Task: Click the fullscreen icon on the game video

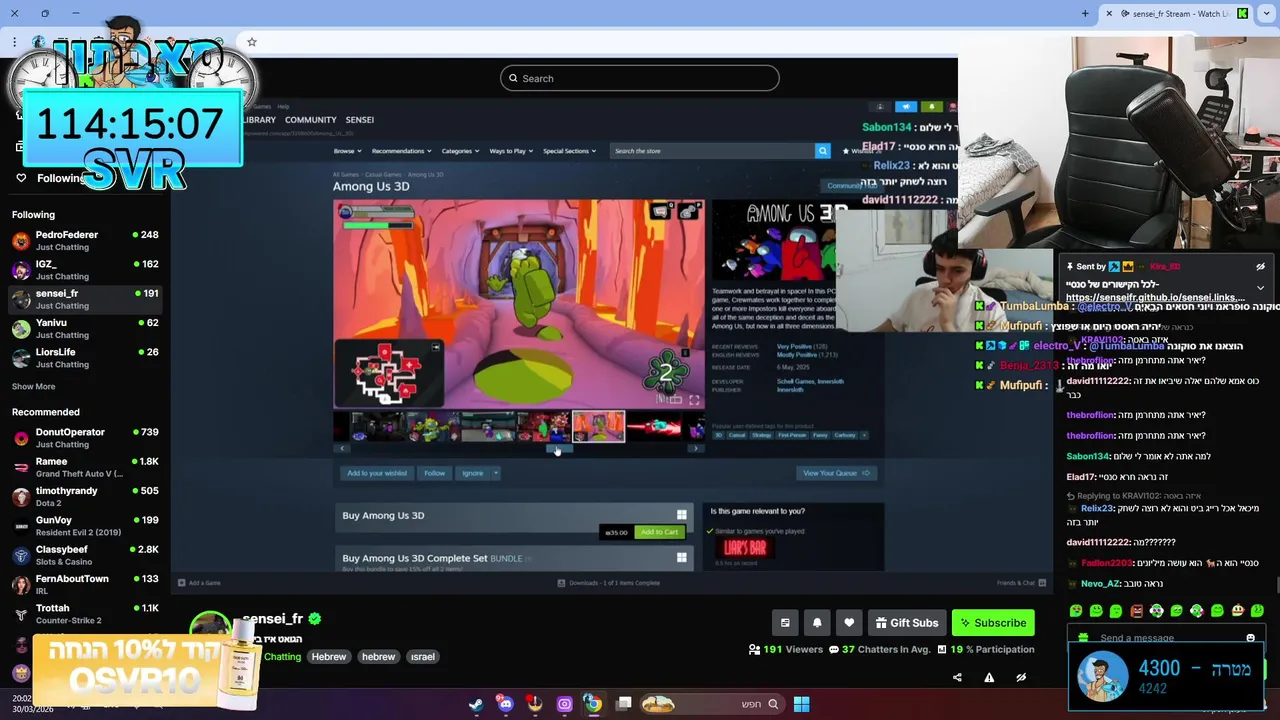Action: pos(694,400)
